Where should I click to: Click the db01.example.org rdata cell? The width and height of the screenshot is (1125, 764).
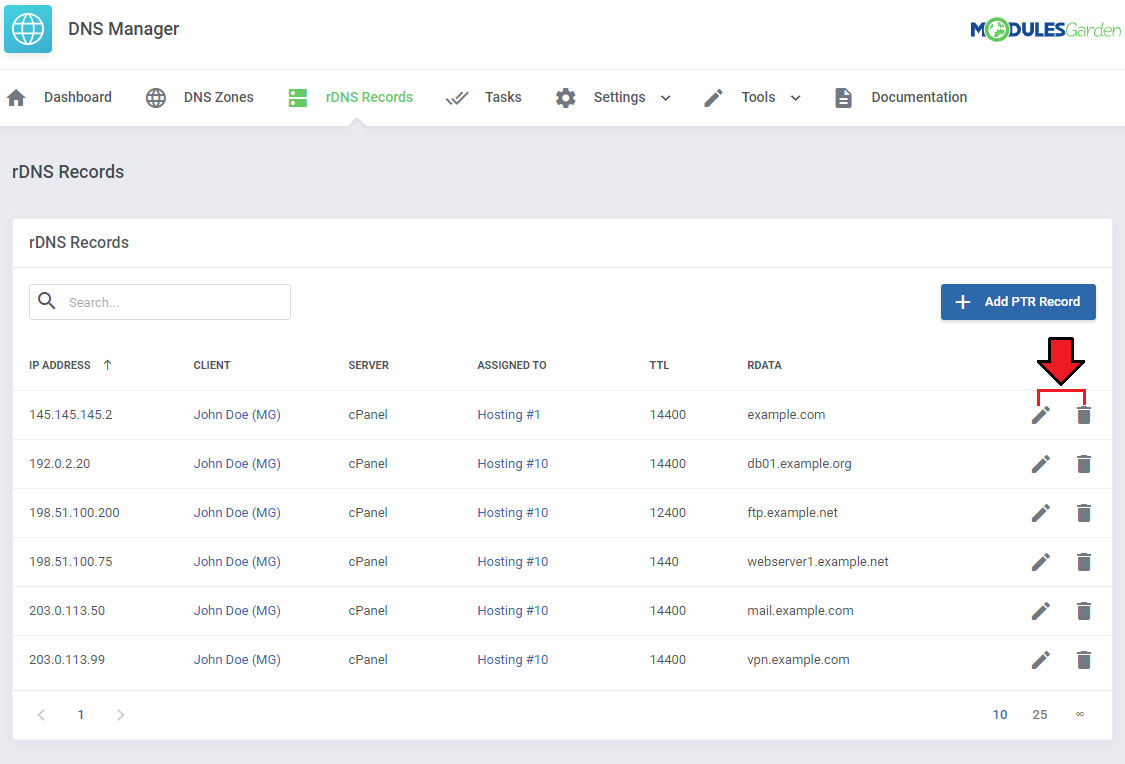click(x=799, y=464)
